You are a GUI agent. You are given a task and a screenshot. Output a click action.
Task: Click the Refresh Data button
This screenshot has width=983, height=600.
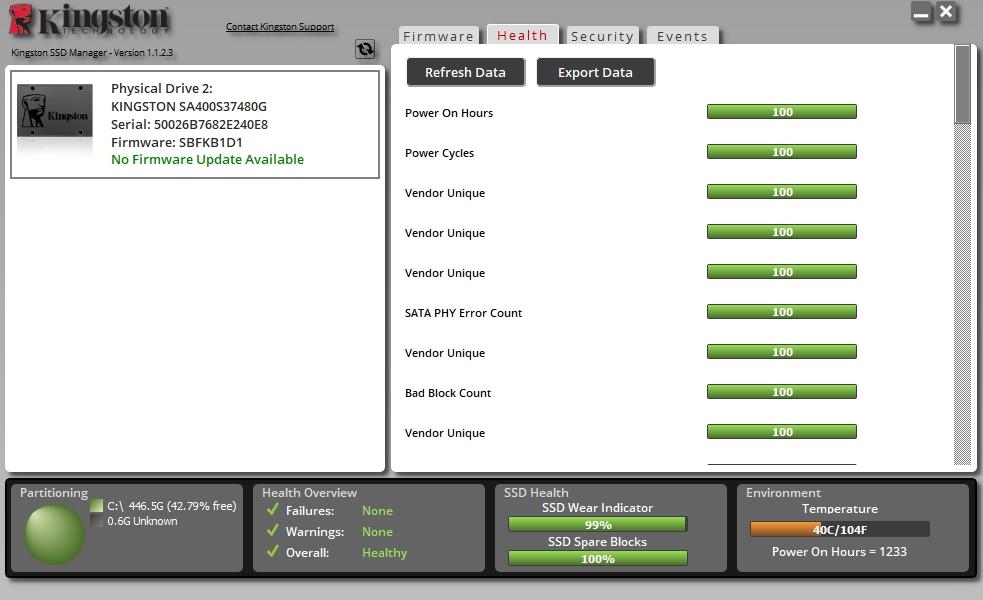tap(465, 72)
